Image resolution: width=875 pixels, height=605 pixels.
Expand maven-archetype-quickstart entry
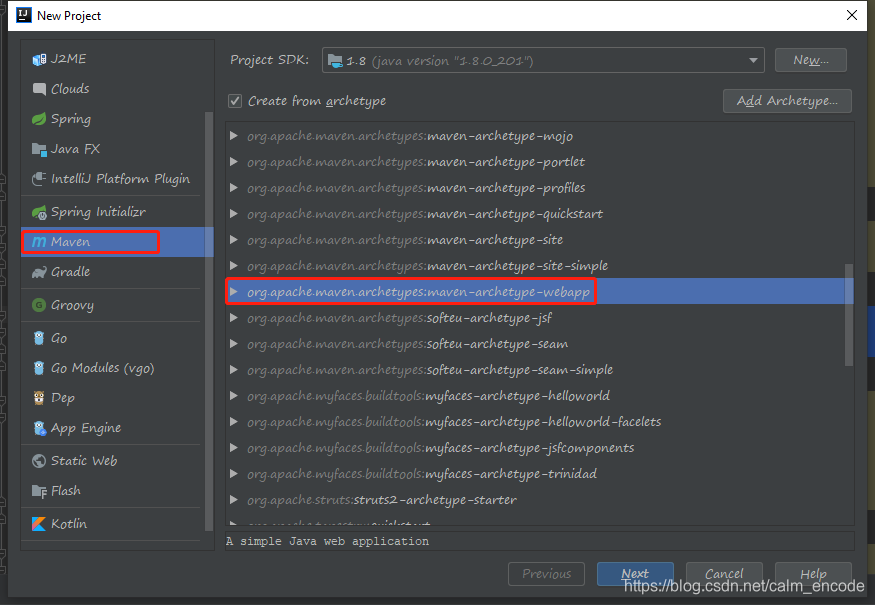click(234, 214)
